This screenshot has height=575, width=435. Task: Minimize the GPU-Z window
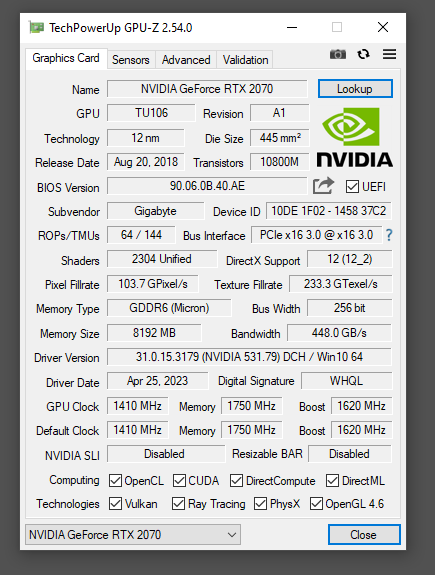(292, 28)
